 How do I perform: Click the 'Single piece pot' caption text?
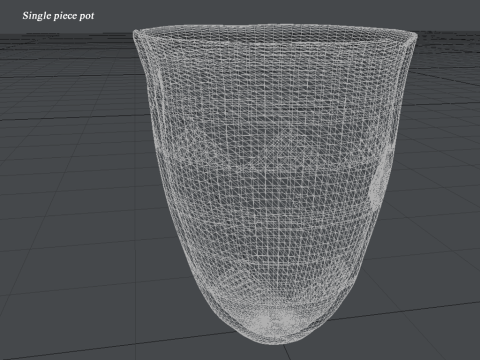coord(58,16)
